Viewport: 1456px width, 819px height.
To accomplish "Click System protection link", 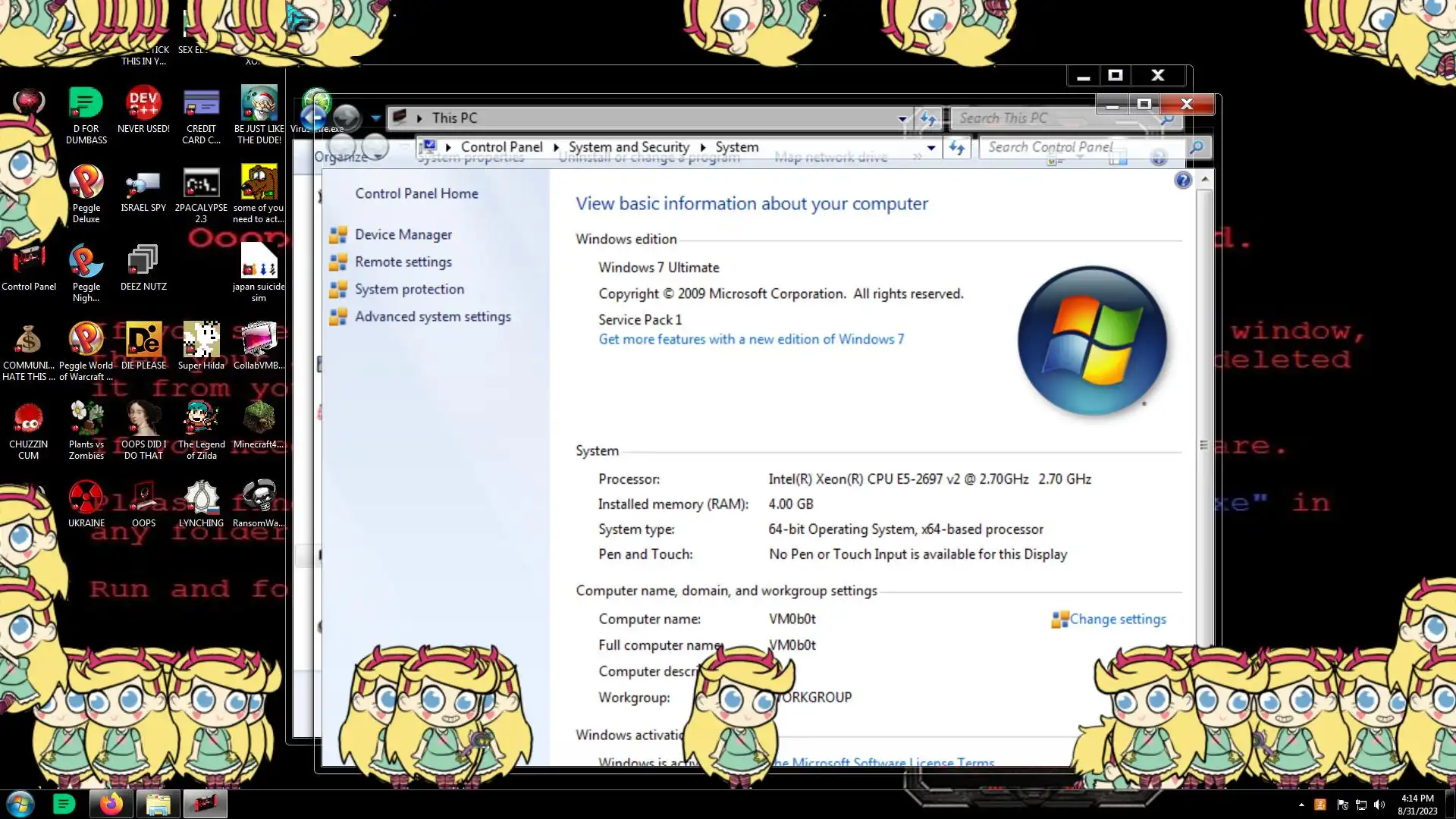I will (x=409, y=290).
